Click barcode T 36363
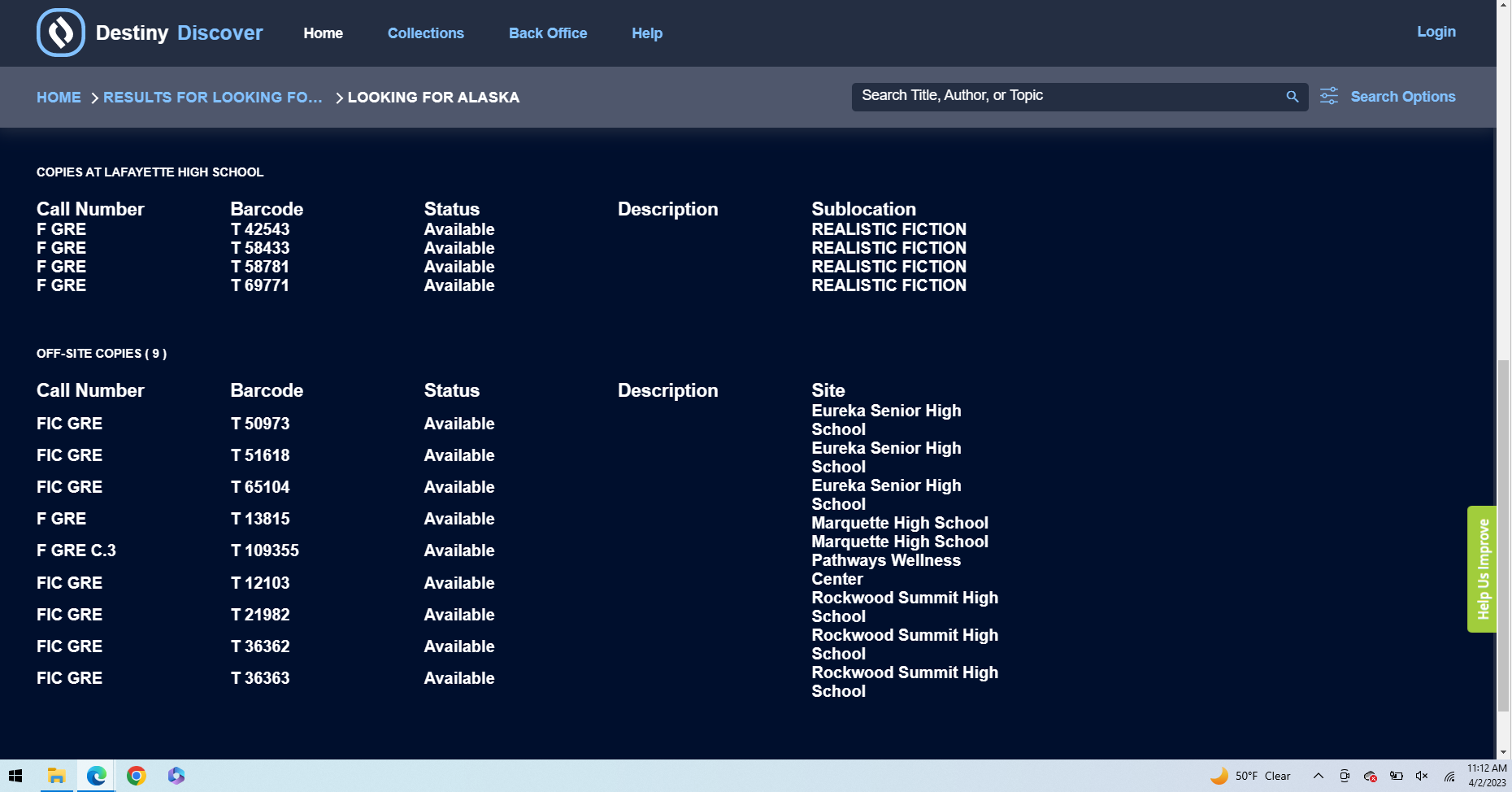1512x792 pixels. tap(260, 678)
